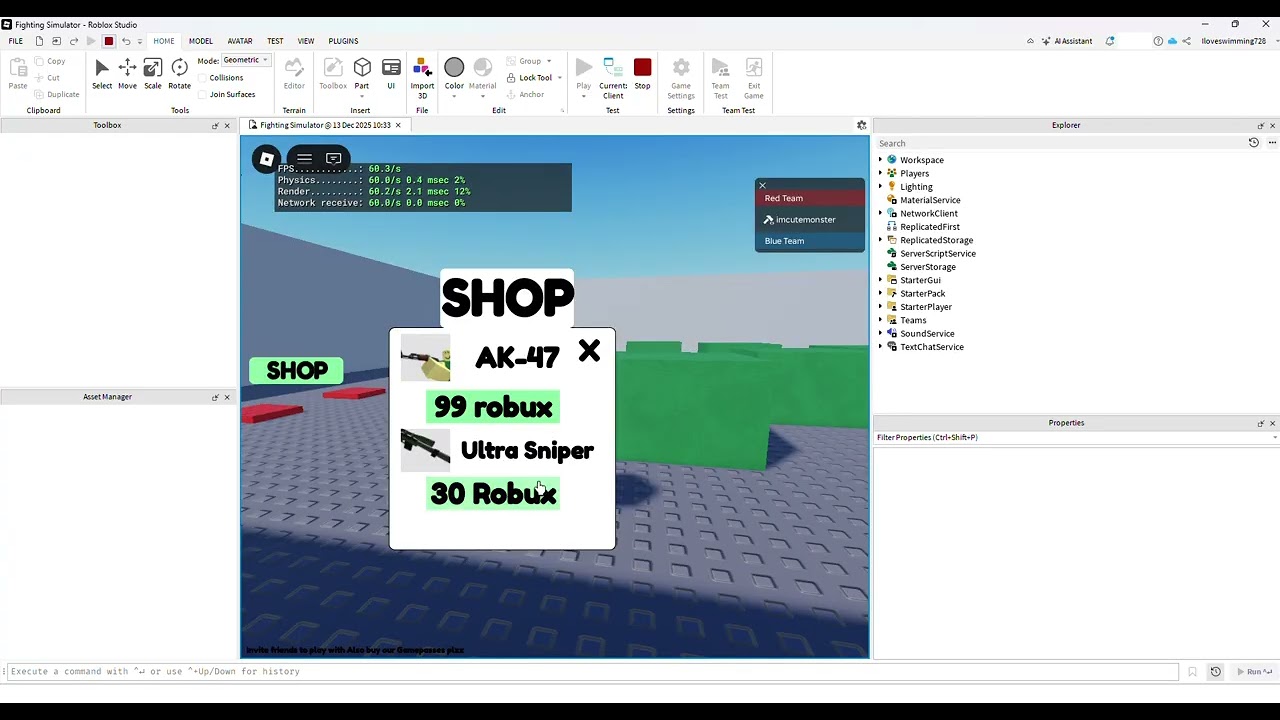1280x720 pixels.
Task: Close the shop panel with X
Action: [589, 351]
